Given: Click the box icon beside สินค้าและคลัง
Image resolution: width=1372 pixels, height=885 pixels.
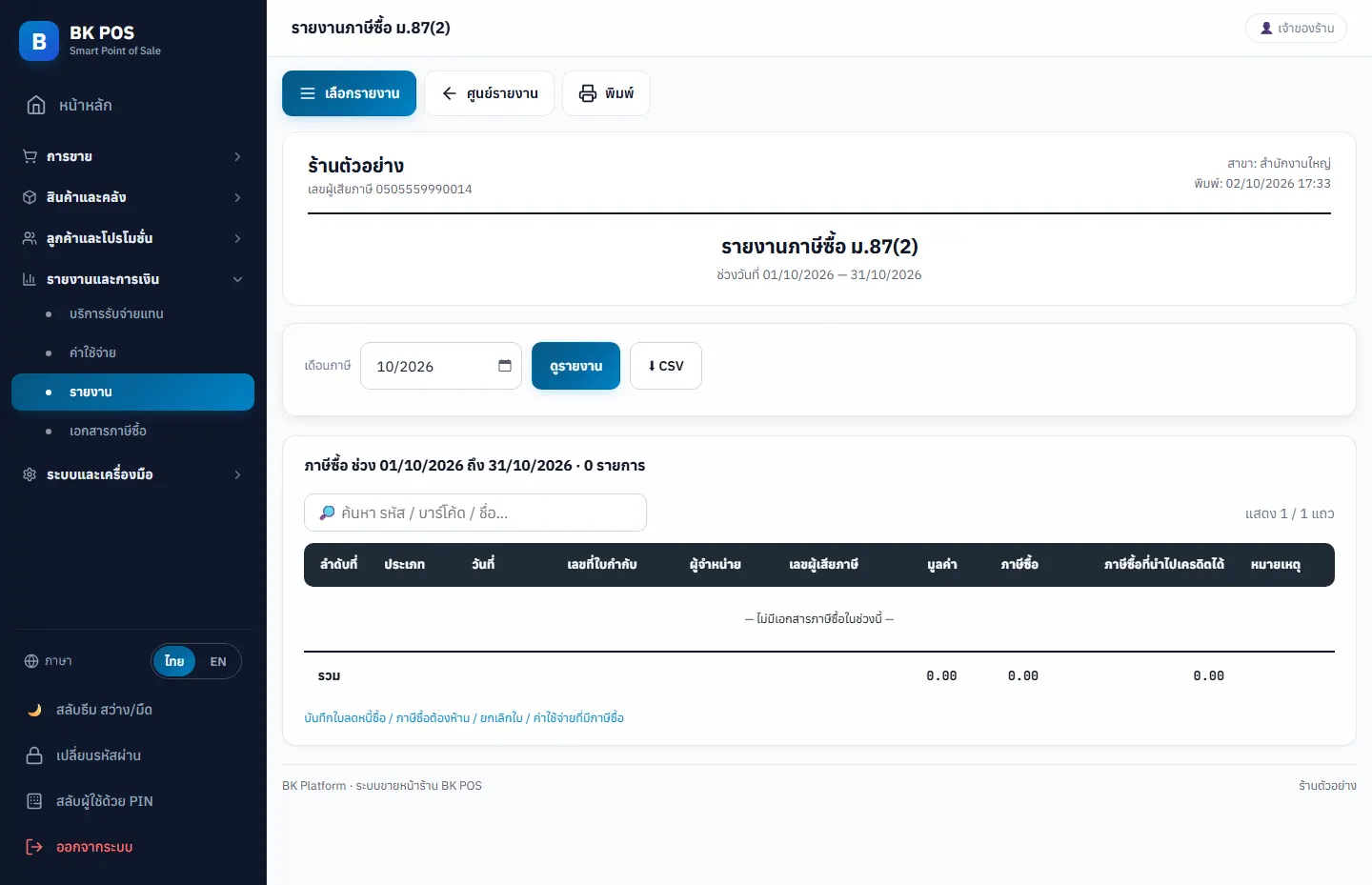Looking at the screenshot, I should tap(30, 197).
